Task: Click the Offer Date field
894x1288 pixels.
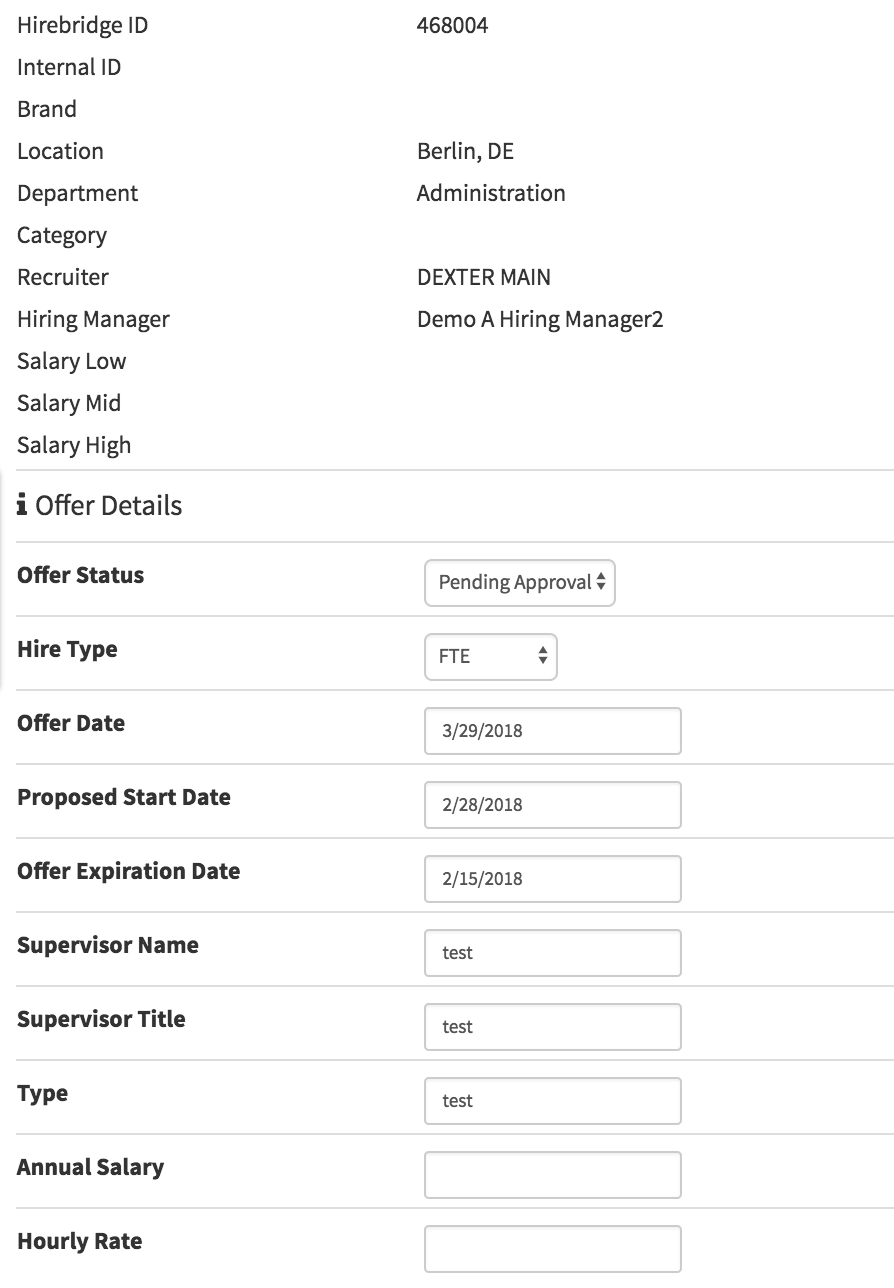Action: pyautogui.click(x=552, y=731)
